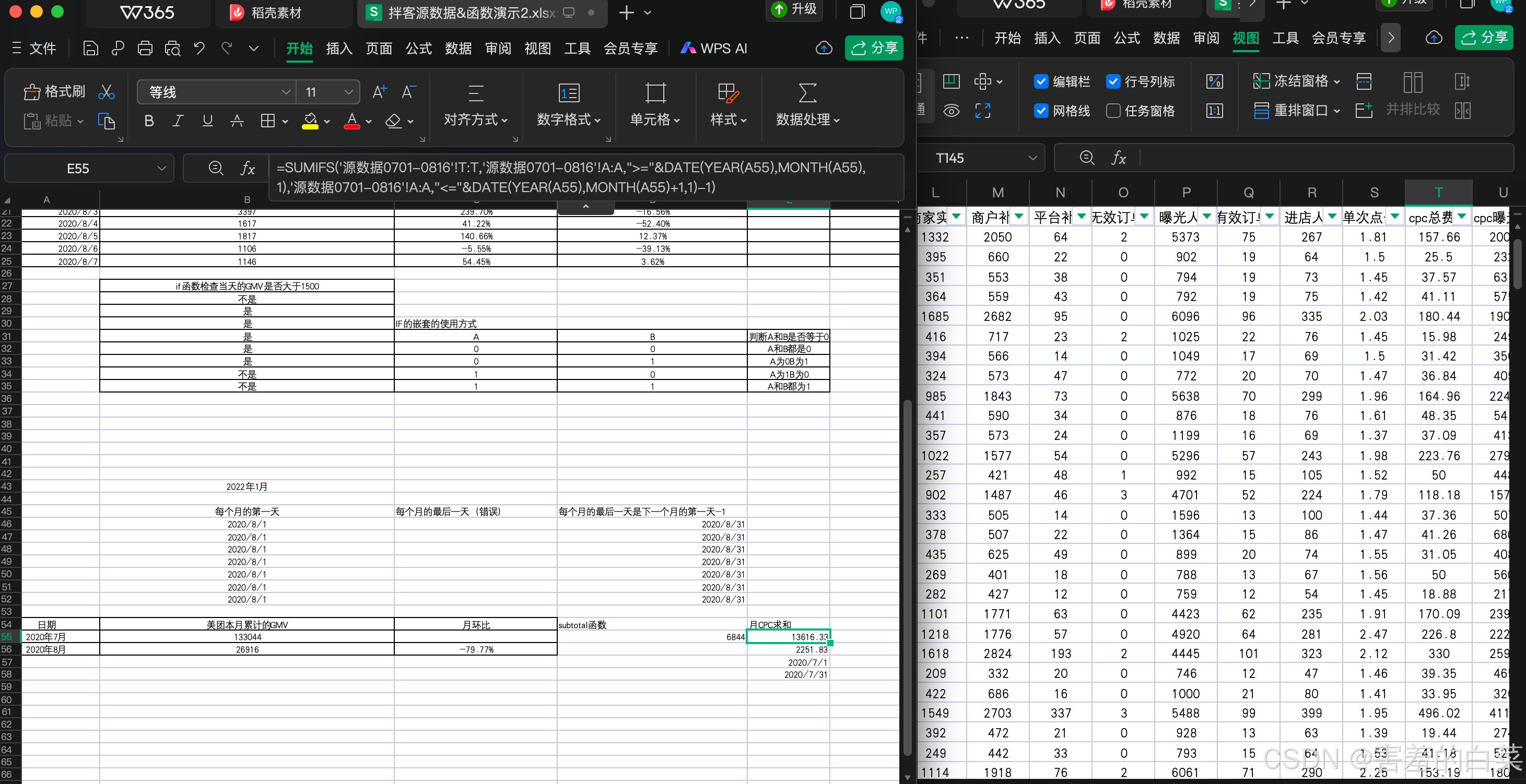Select column T header
The image size is (1526, 784).
point(1438,193)
